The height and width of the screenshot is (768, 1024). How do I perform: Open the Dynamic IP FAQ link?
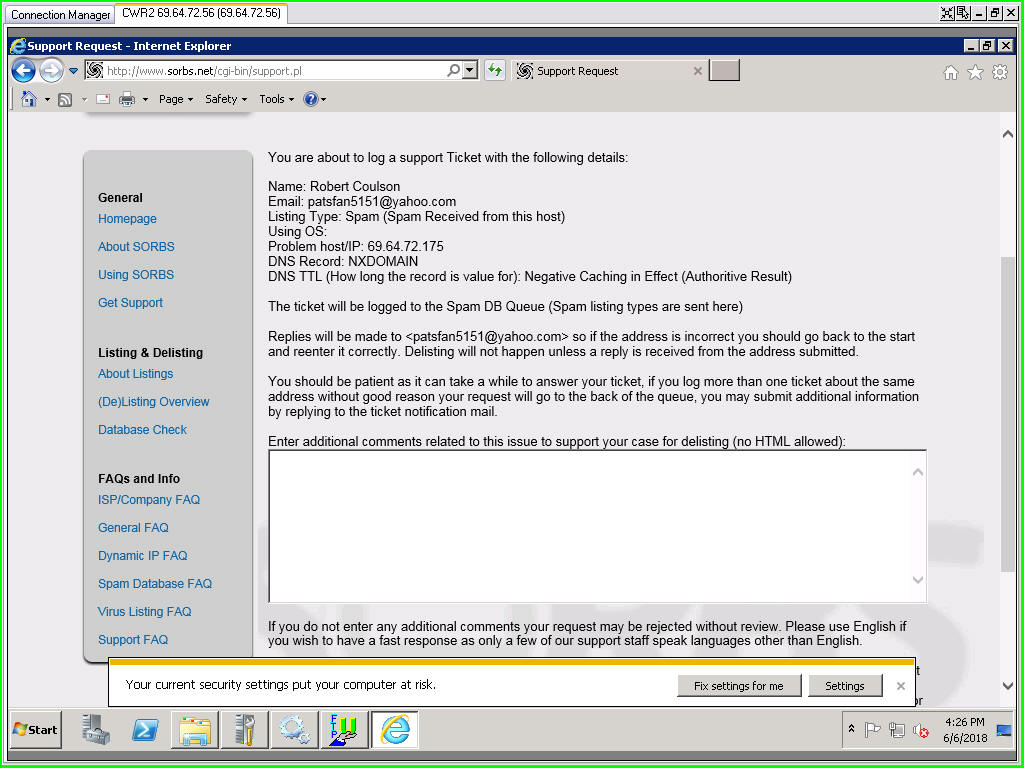coord(142,556)
